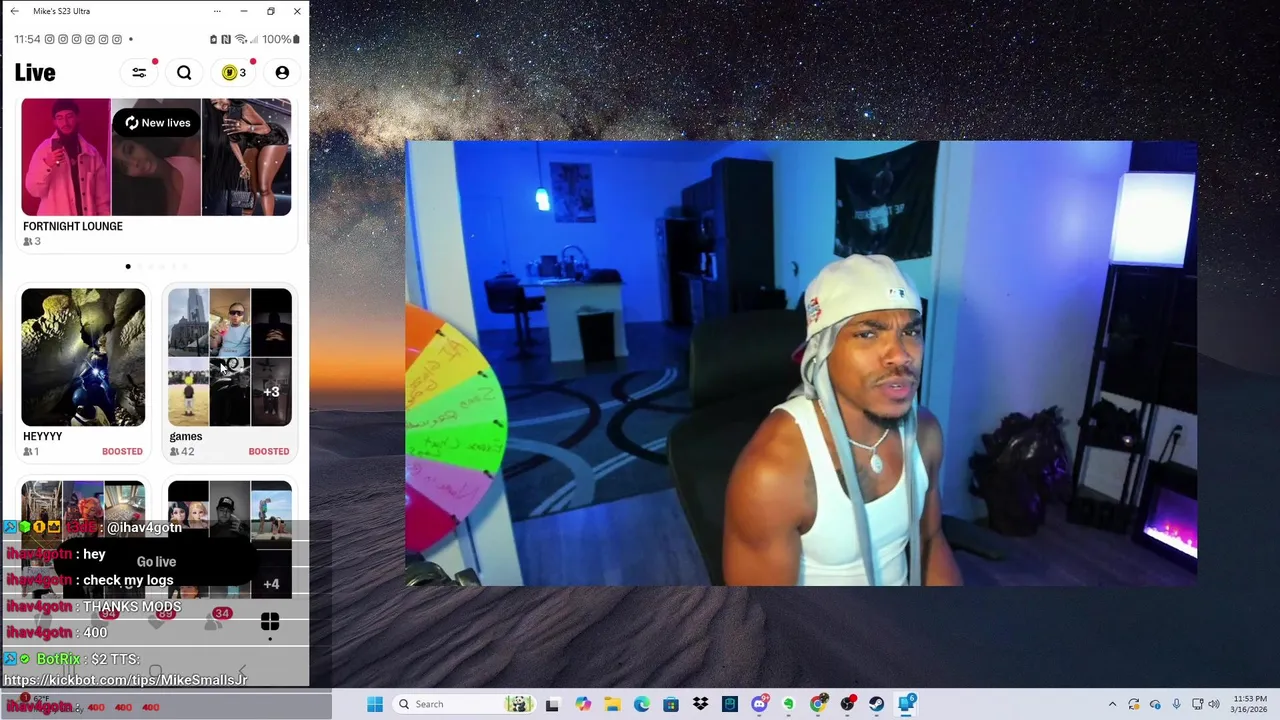Open the games live room thumbnail
This screenshot has width=1280, height=720.
(229, 357)
